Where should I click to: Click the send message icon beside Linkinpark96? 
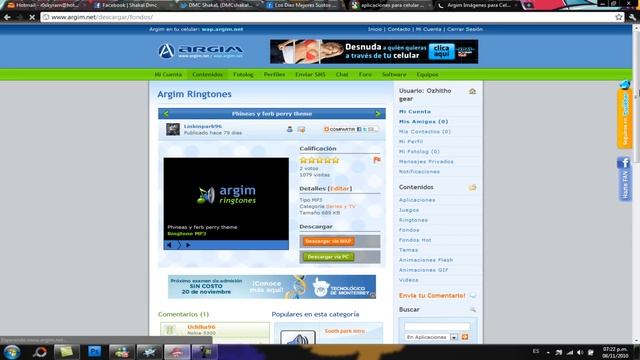click(301, 129)
